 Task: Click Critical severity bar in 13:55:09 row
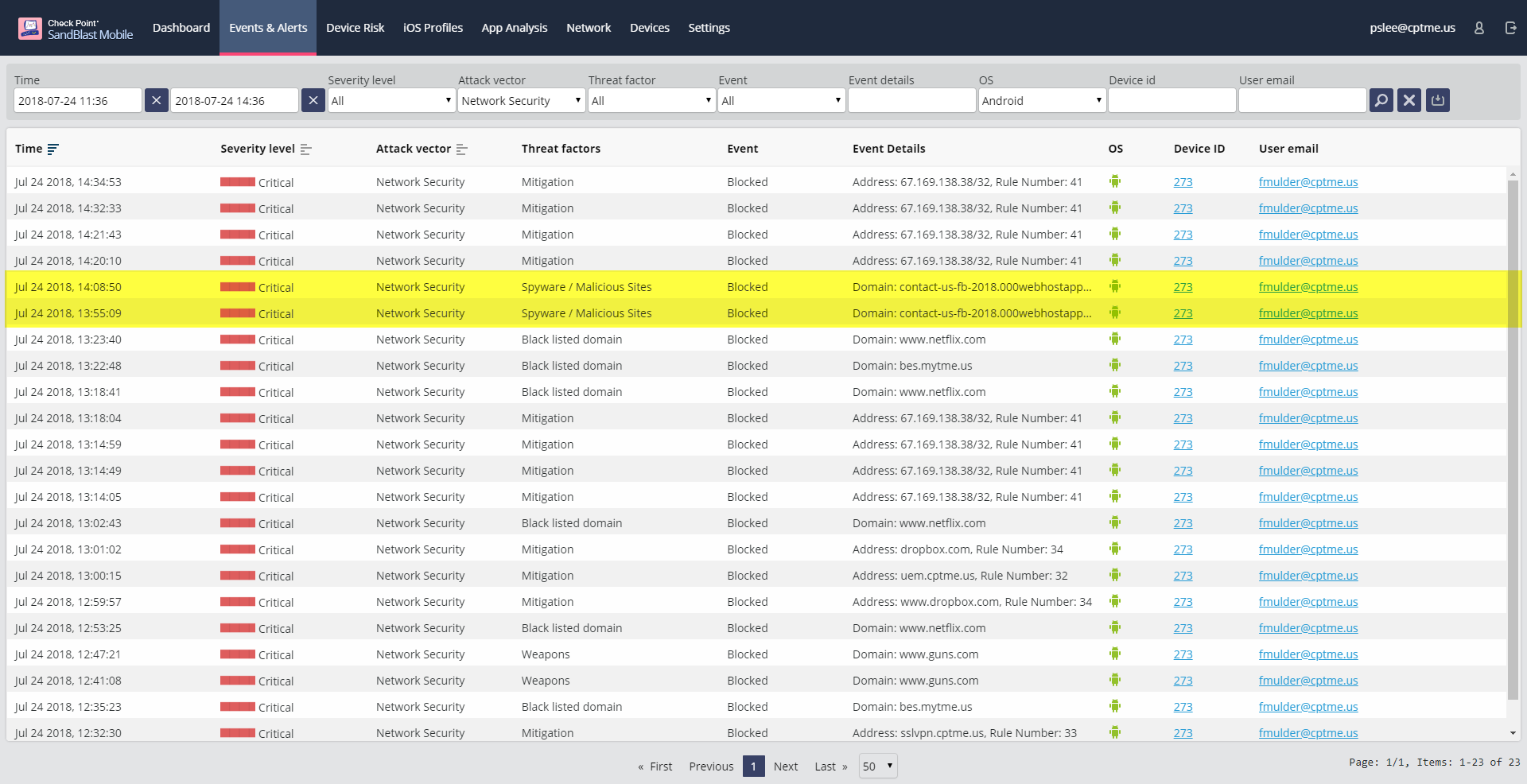pos(238,312)
